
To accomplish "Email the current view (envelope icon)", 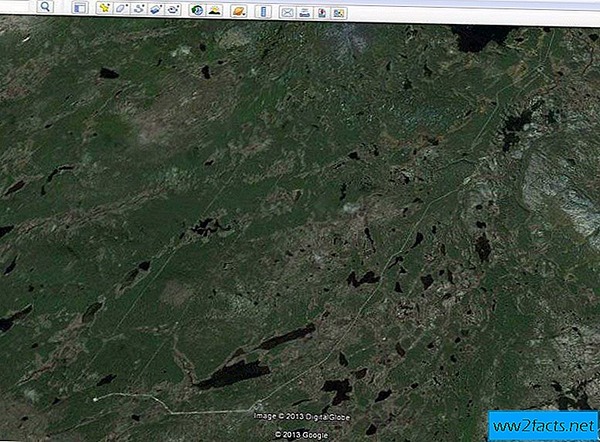I will (x=287, y=13).
